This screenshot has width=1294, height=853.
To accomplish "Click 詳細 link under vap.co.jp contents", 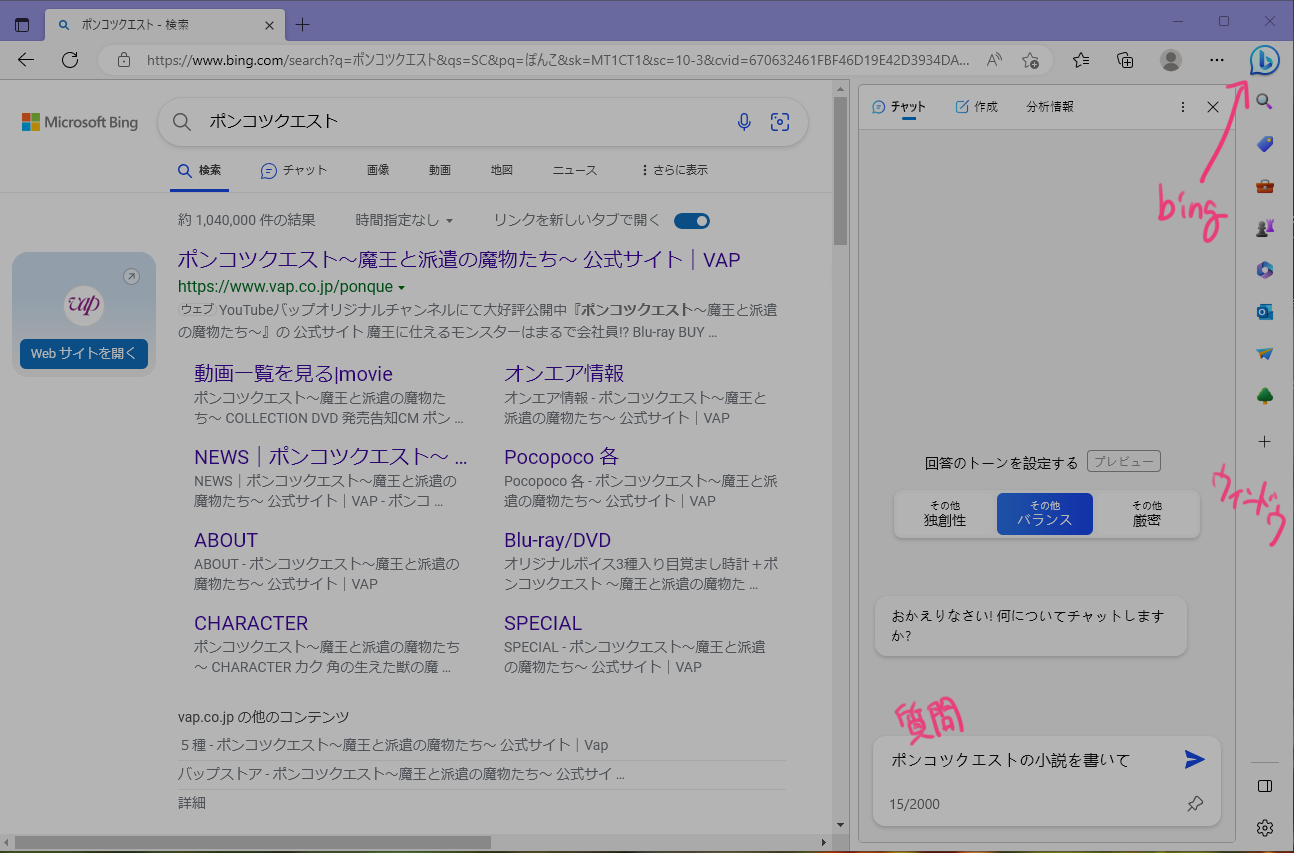I will click(192, 803).
